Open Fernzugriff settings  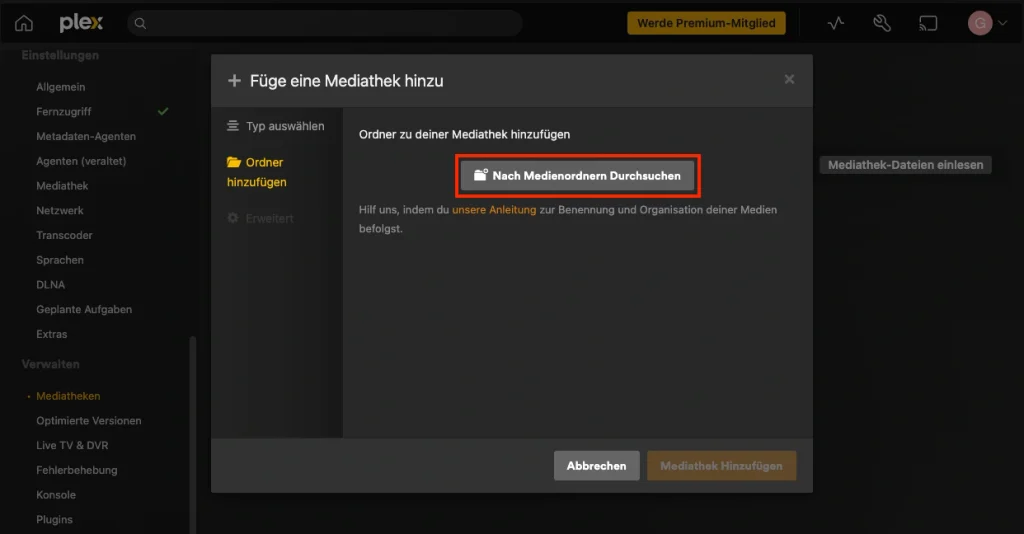point(63,112)
